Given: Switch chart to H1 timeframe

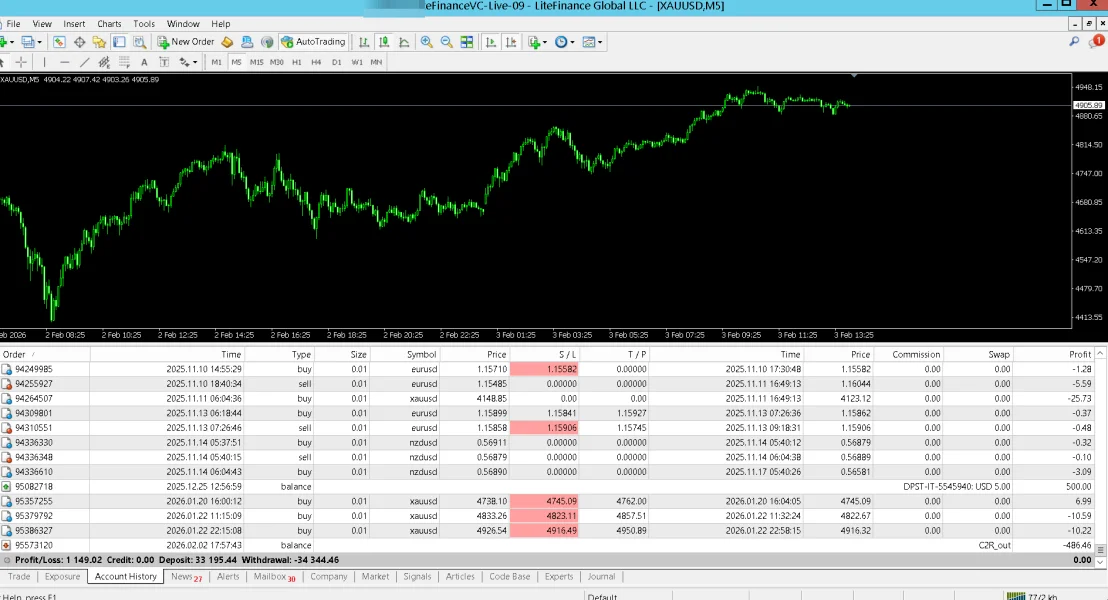Looking at the screenshot, I should click(296, 62).
